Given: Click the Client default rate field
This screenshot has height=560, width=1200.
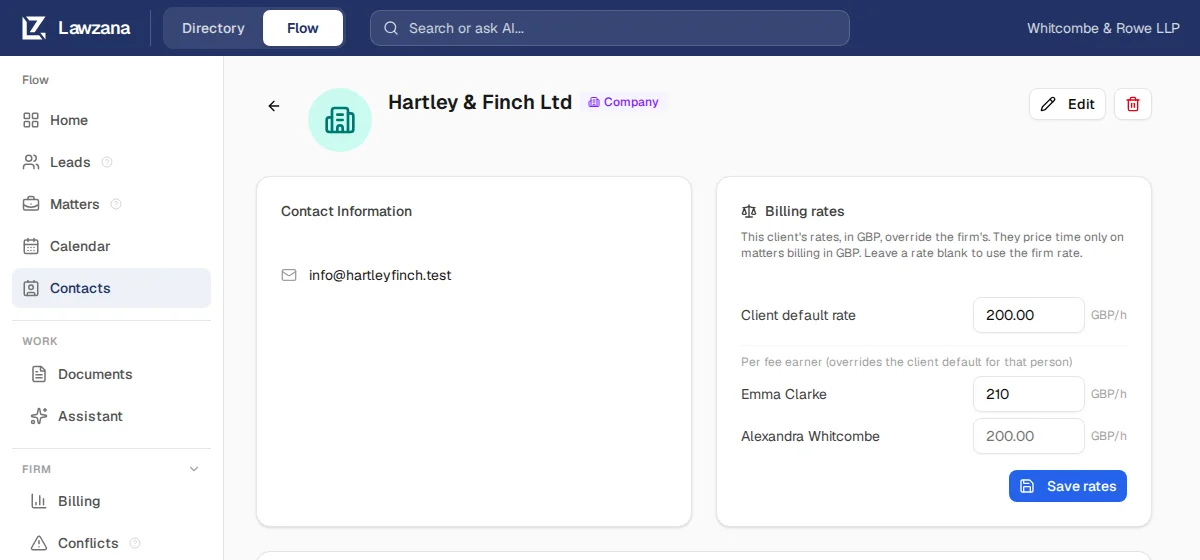Looking at the screenshot, I should tap(1029, 315).
